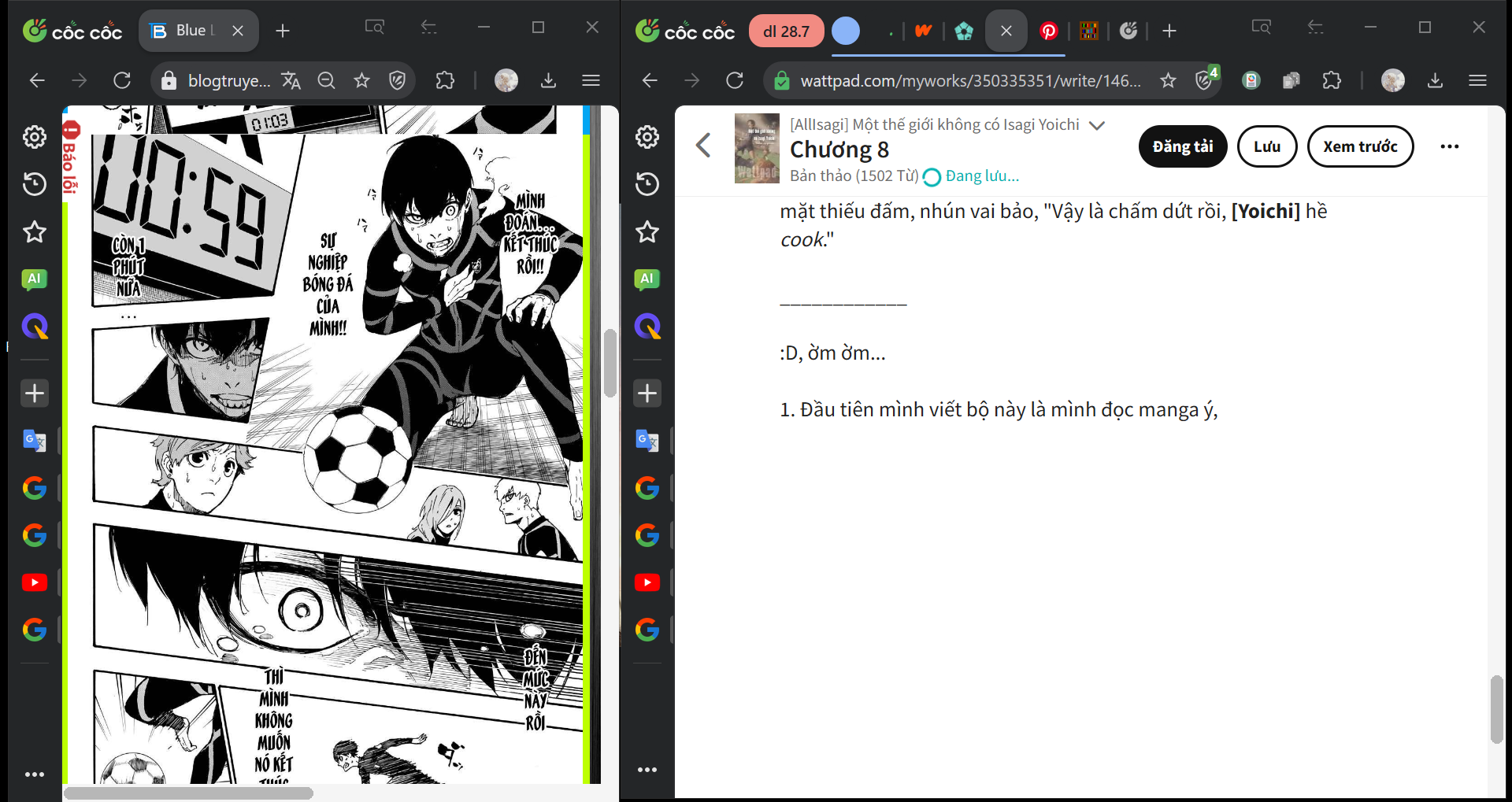Open AI chat in right window sidebar

tap(647, 279)
